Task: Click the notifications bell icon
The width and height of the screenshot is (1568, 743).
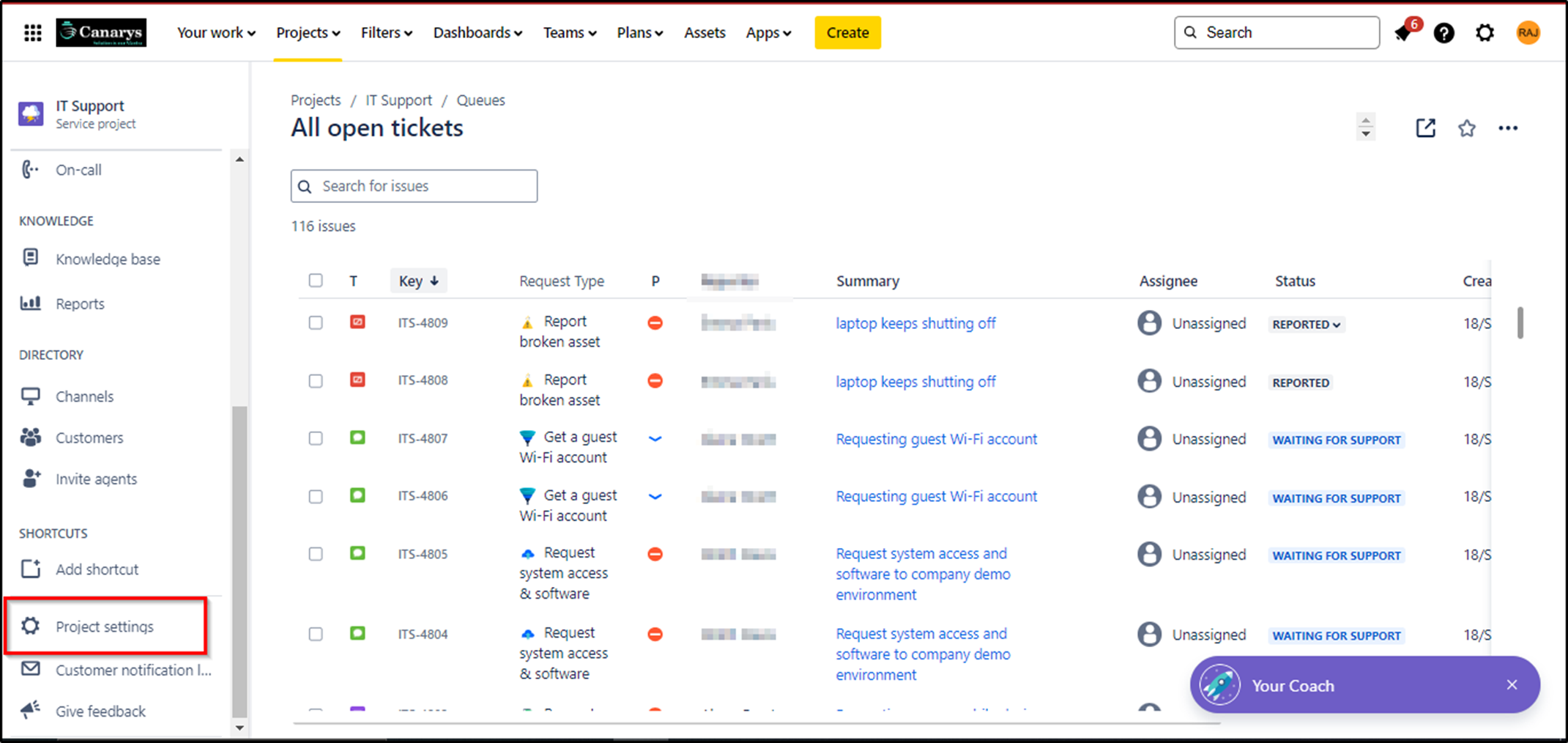Action: [x=1404, y=32]
